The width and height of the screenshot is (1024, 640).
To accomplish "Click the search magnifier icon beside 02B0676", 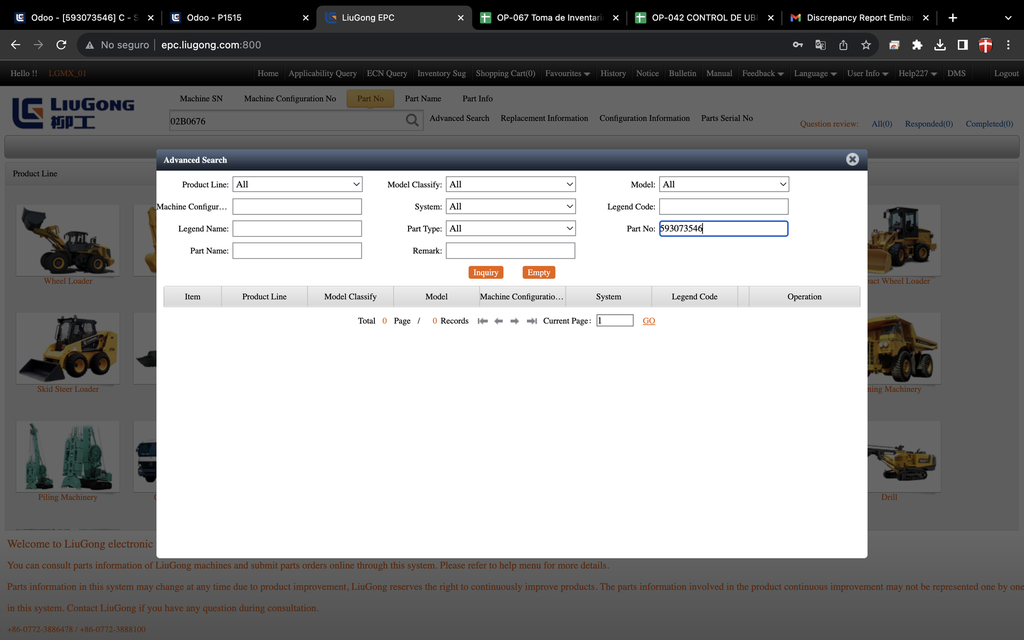I will click(412, 121).
